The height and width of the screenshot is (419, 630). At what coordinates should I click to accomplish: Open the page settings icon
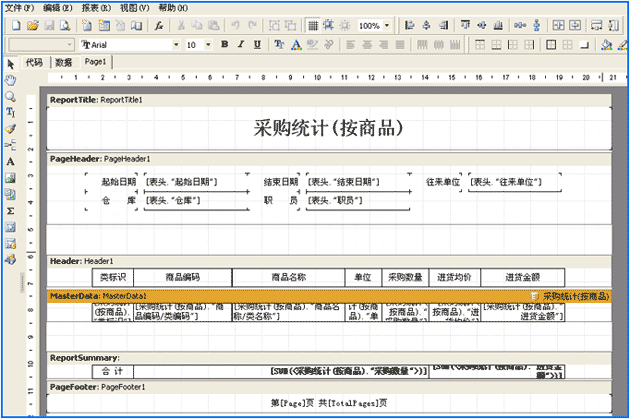coord(137,25)
